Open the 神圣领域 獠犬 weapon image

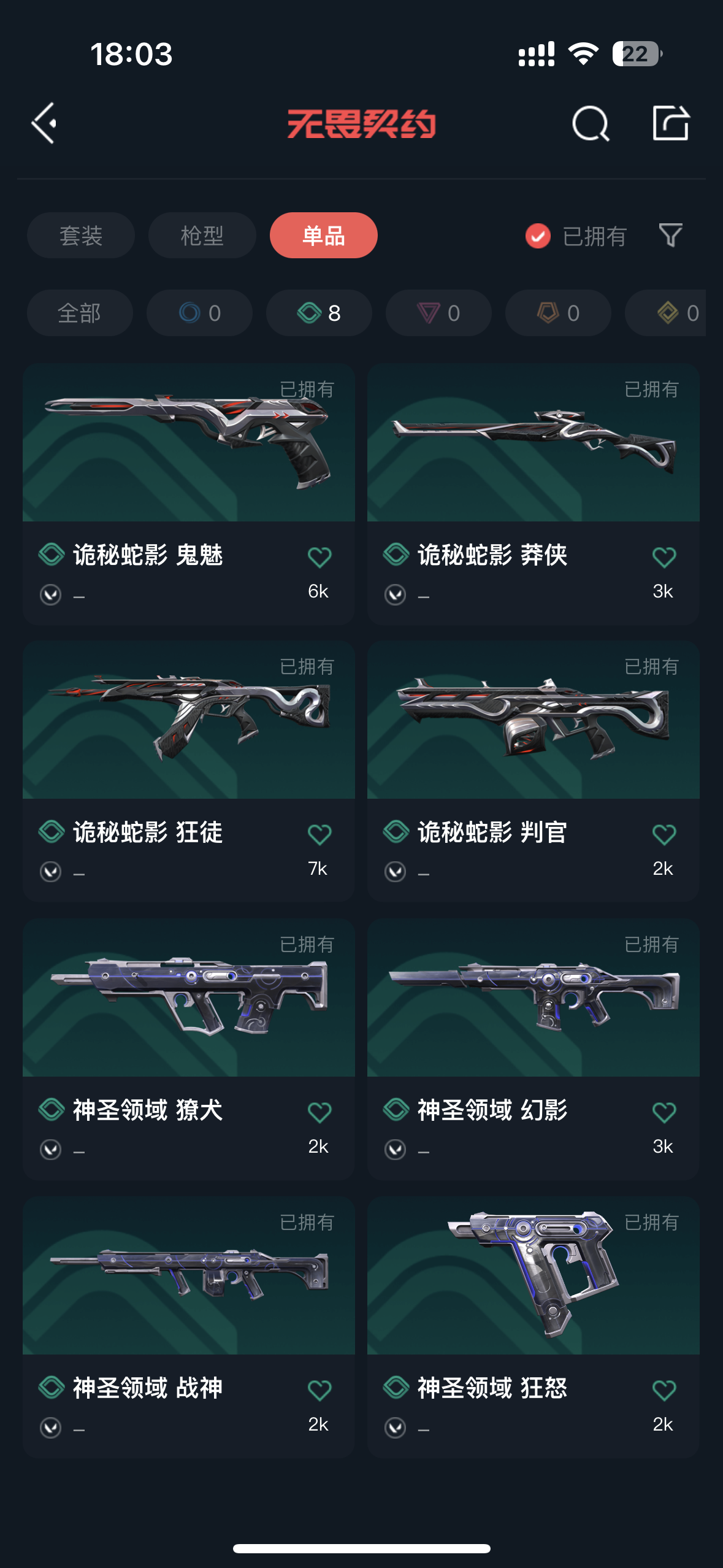189,997
